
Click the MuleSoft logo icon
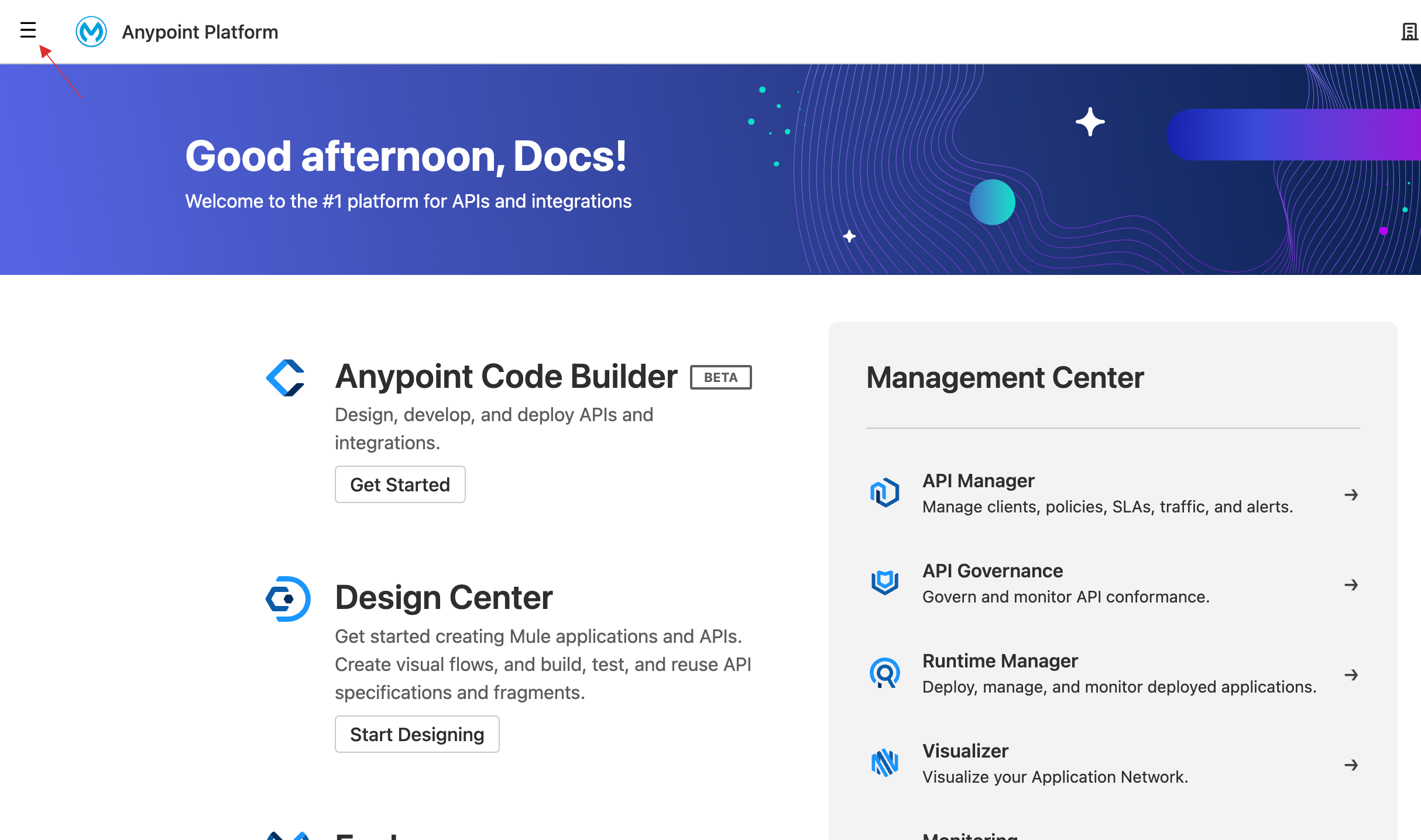[x=91, y=32]
